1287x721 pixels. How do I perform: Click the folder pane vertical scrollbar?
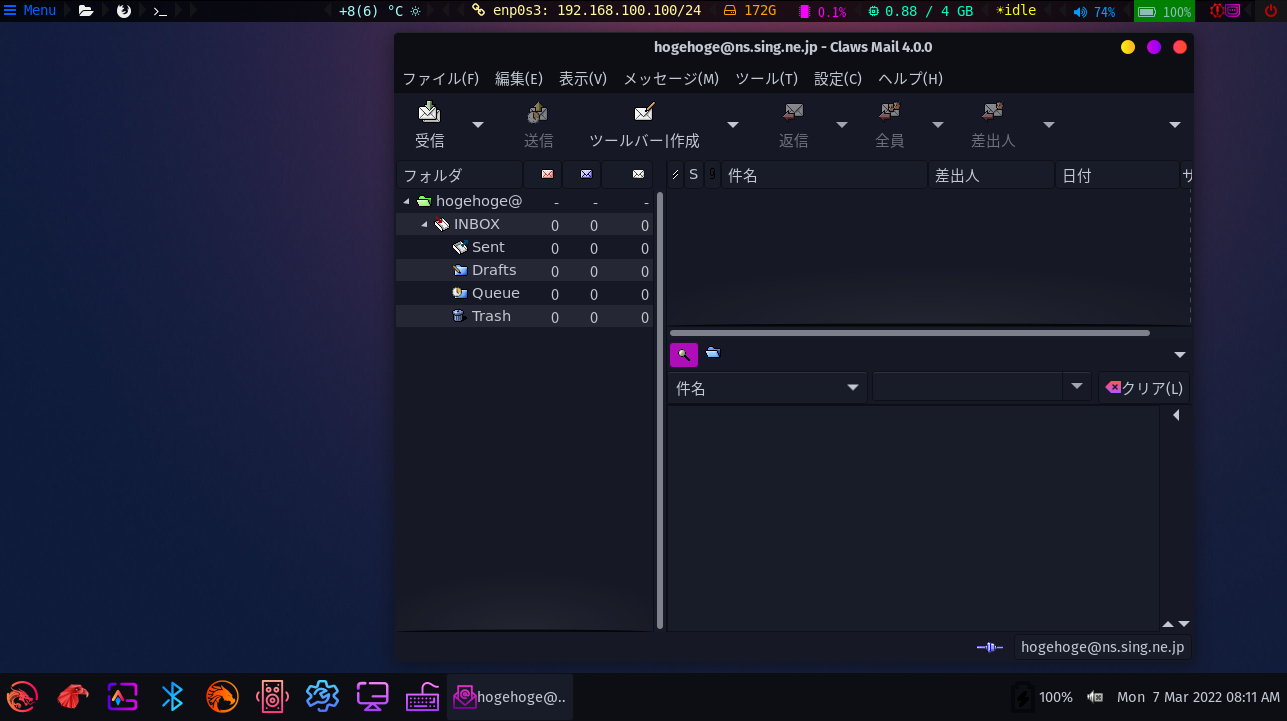[x=660, y=410]
